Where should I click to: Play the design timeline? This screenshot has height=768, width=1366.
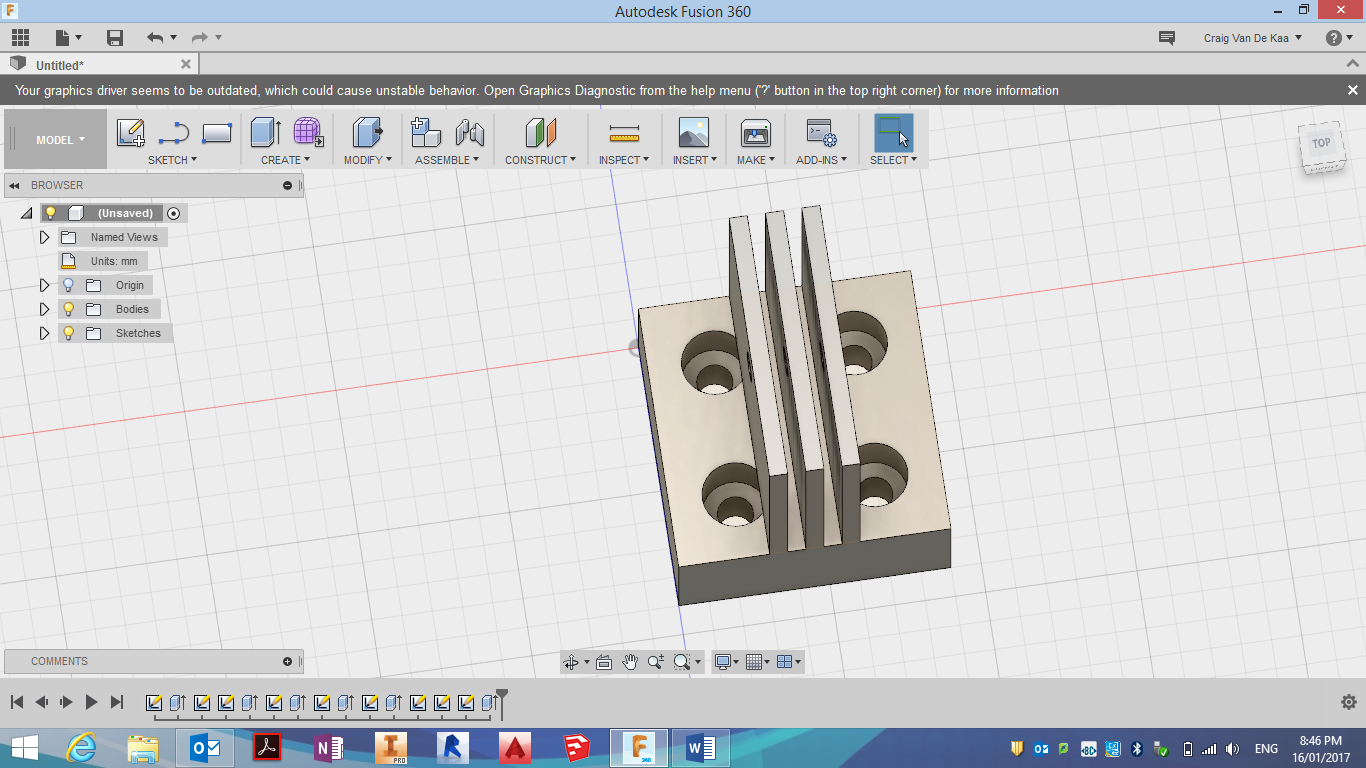(x=91, y=702)
